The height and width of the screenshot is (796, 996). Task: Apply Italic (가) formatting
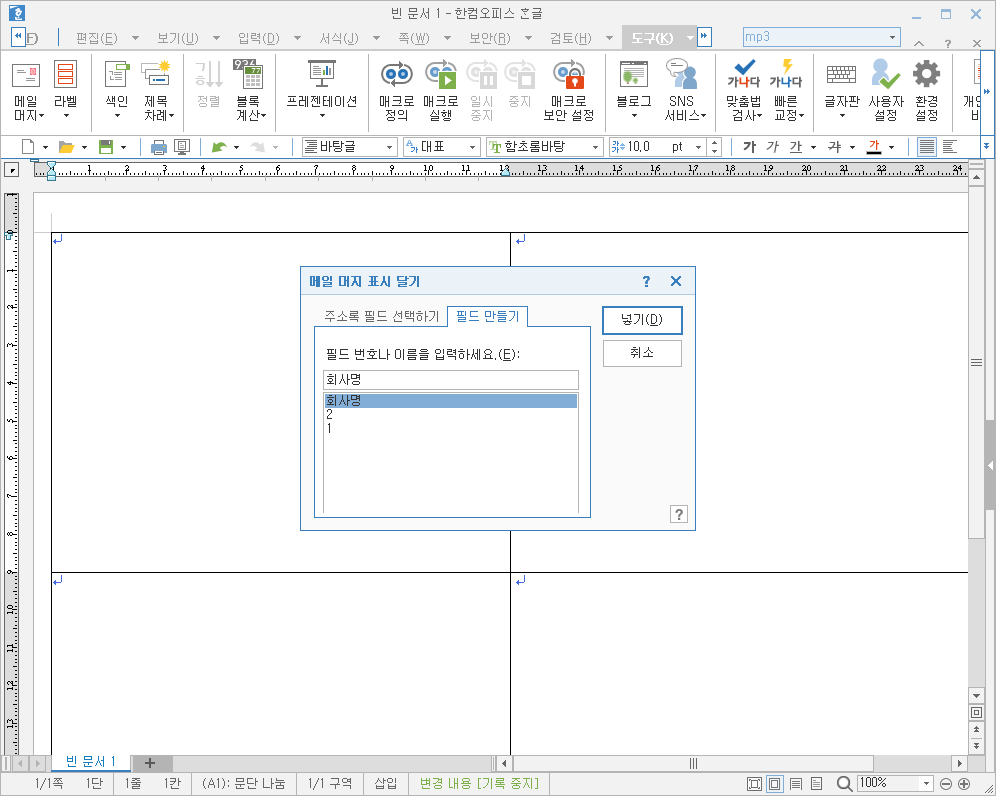(772, 147)
